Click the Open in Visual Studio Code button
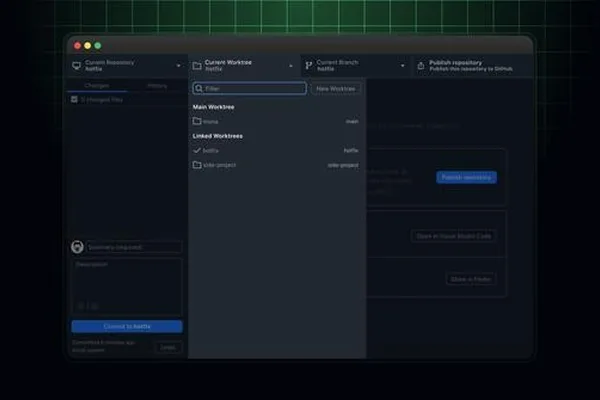Screen dimensions: 600x400 click(x=453, y=236)
